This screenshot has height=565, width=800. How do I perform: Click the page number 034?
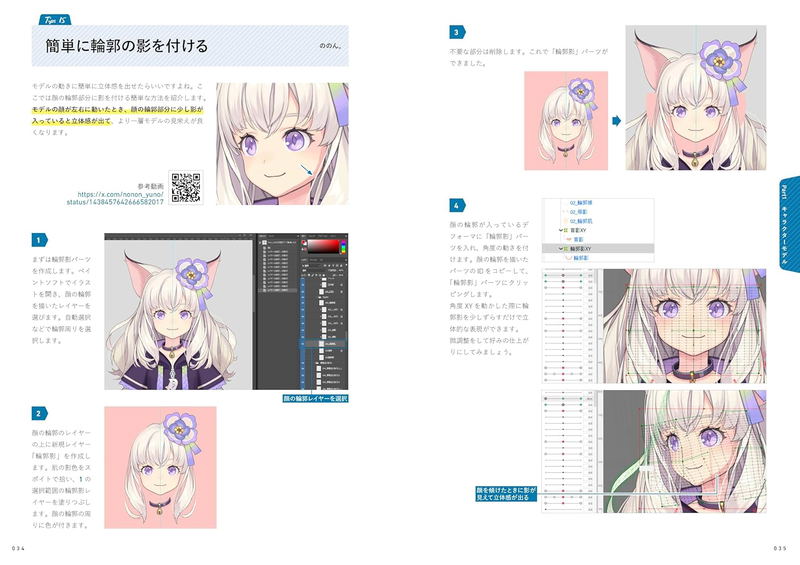[x=18, y=548]
